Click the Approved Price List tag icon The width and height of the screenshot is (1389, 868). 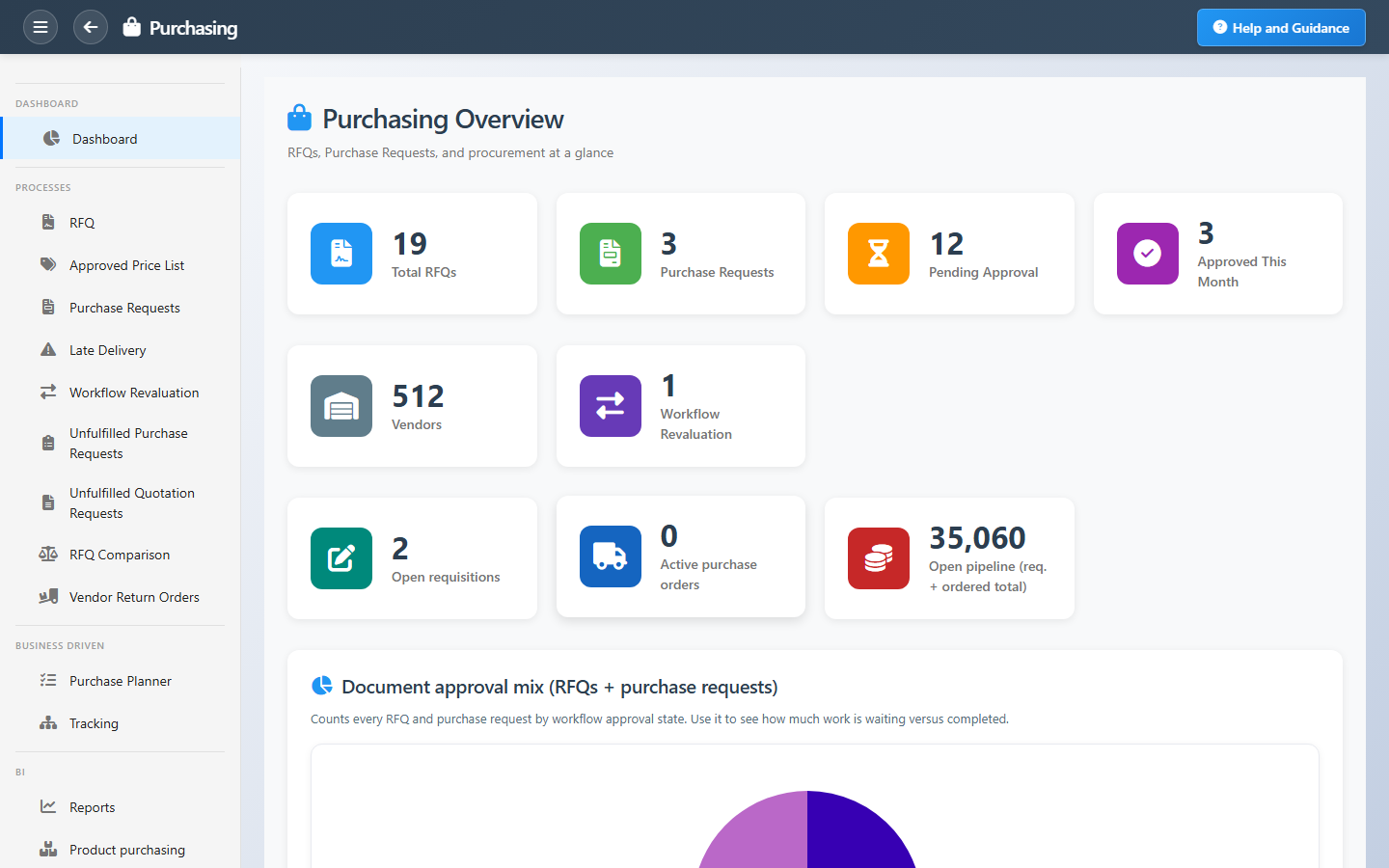pyautogui.click(x=48, y=265)
